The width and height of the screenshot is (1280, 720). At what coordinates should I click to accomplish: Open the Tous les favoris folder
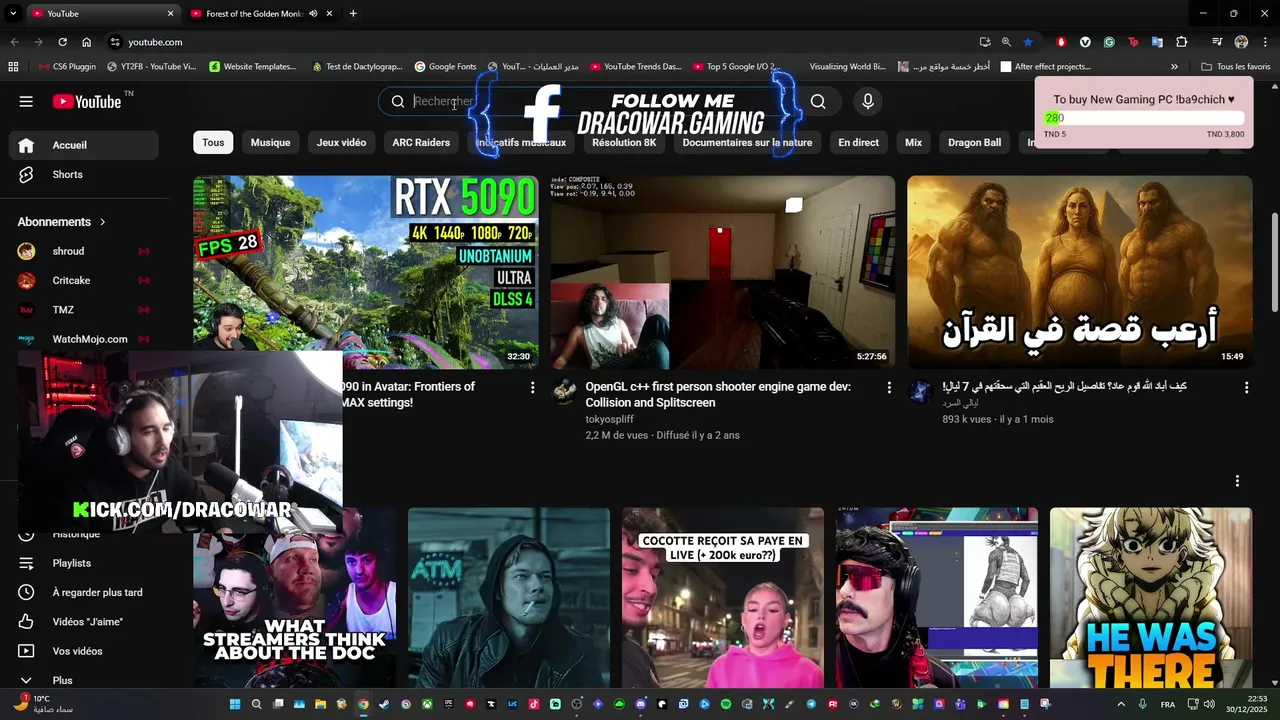(x=1235, y=67)
